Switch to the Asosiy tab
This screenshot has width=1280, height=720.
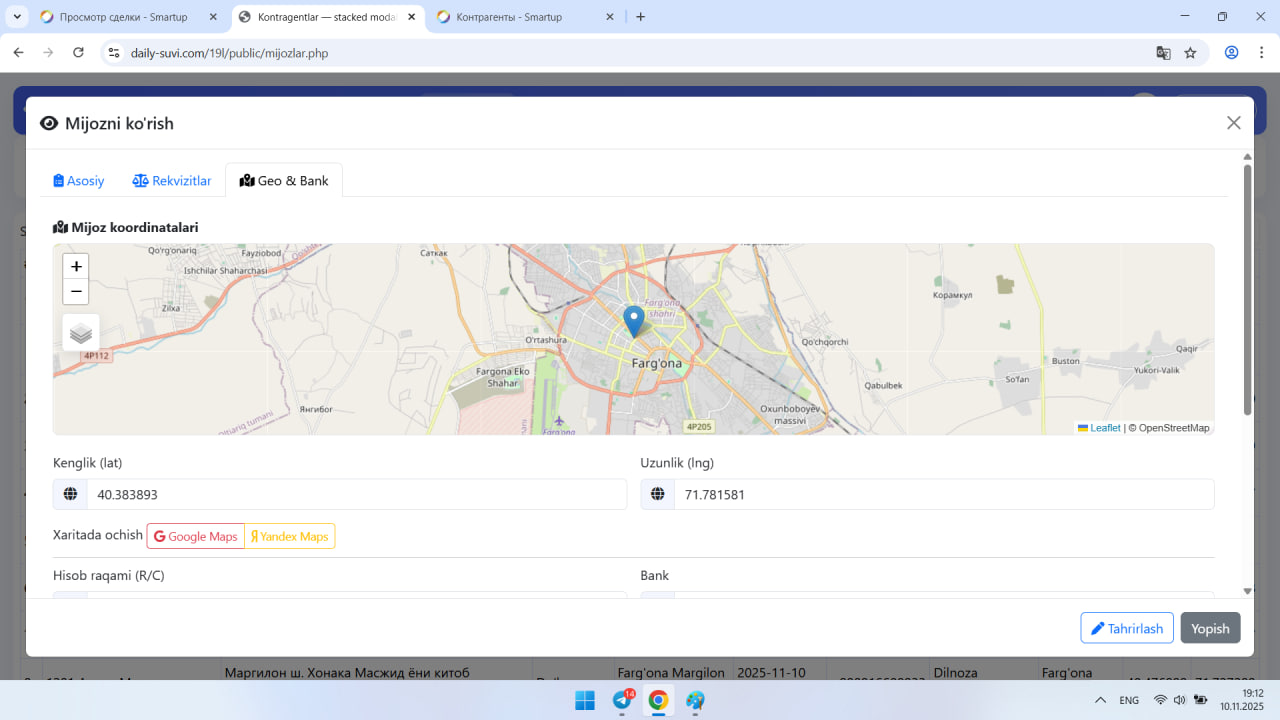pyautogui.click(x=79, y=181)
